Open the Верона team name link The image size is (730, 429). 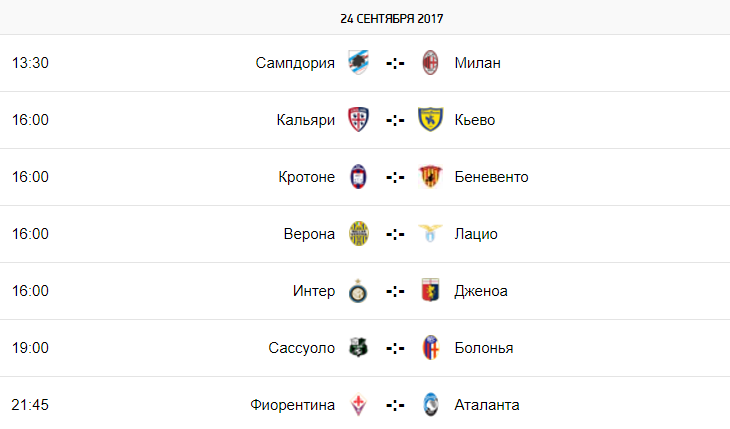pos(309,234)
